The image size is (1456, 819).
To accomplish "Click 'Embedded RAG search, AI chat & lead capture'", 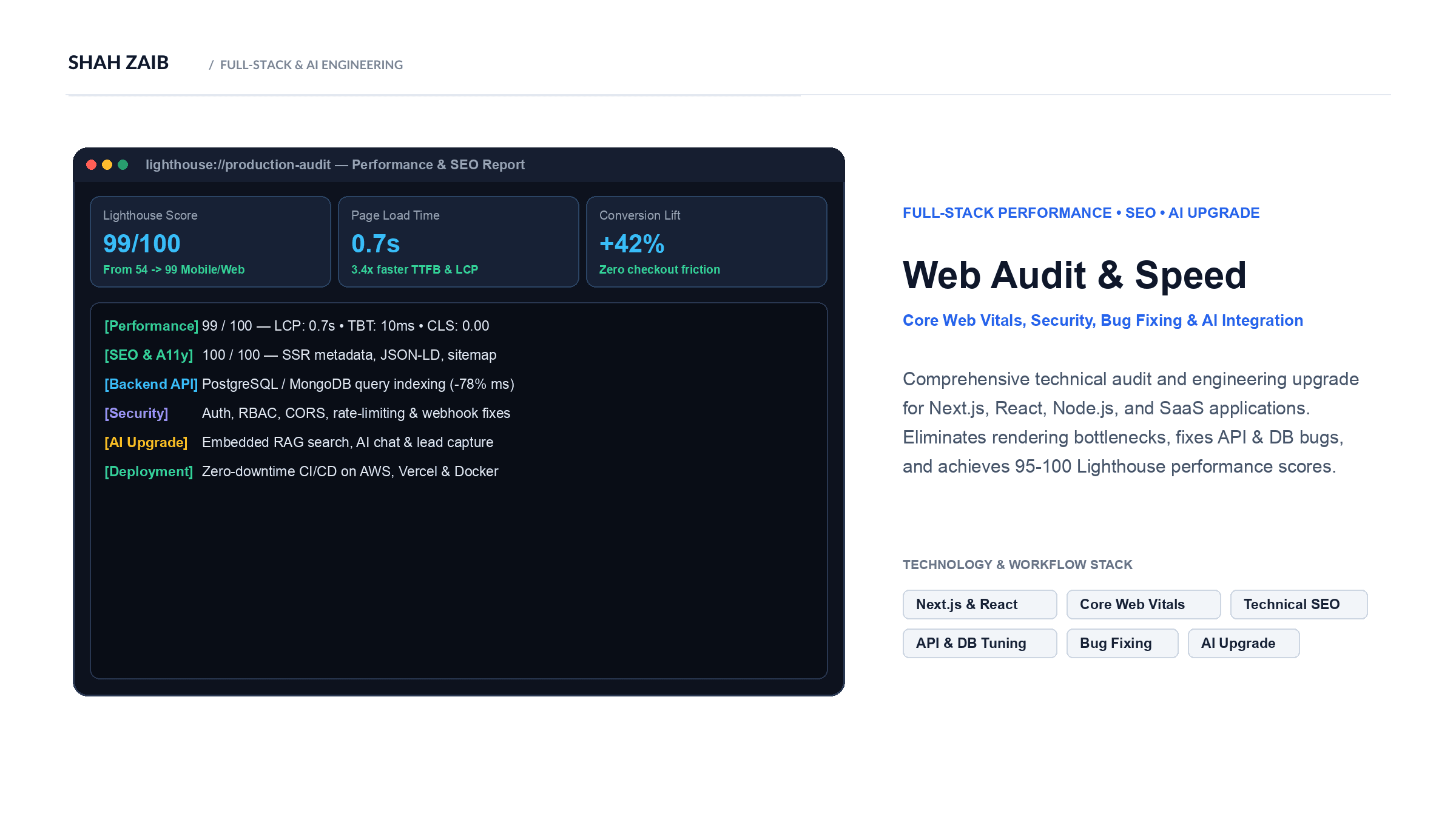I will click(348, 442).
